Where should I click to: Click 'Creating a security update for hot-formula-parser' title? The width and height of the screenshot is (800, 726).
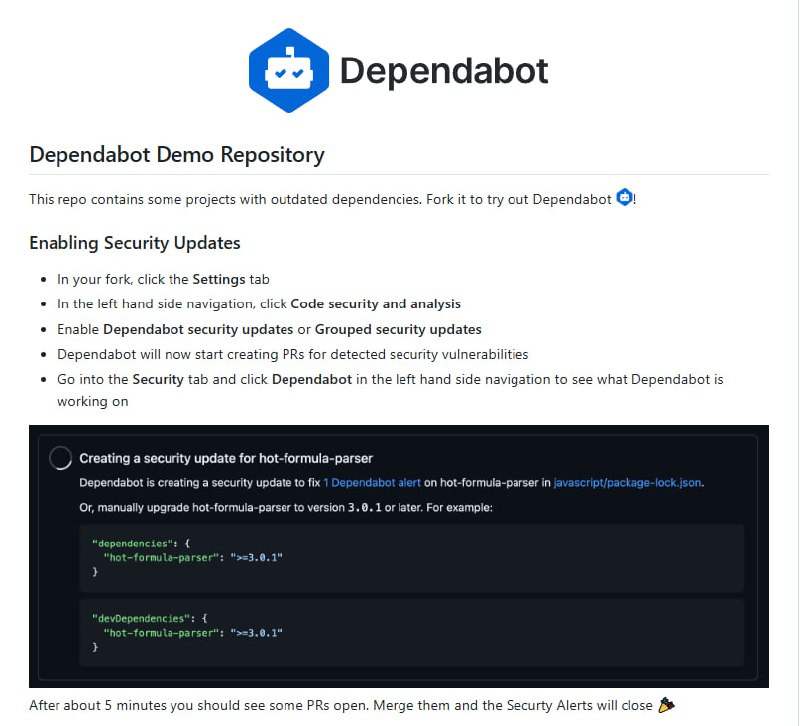point(226,458)
